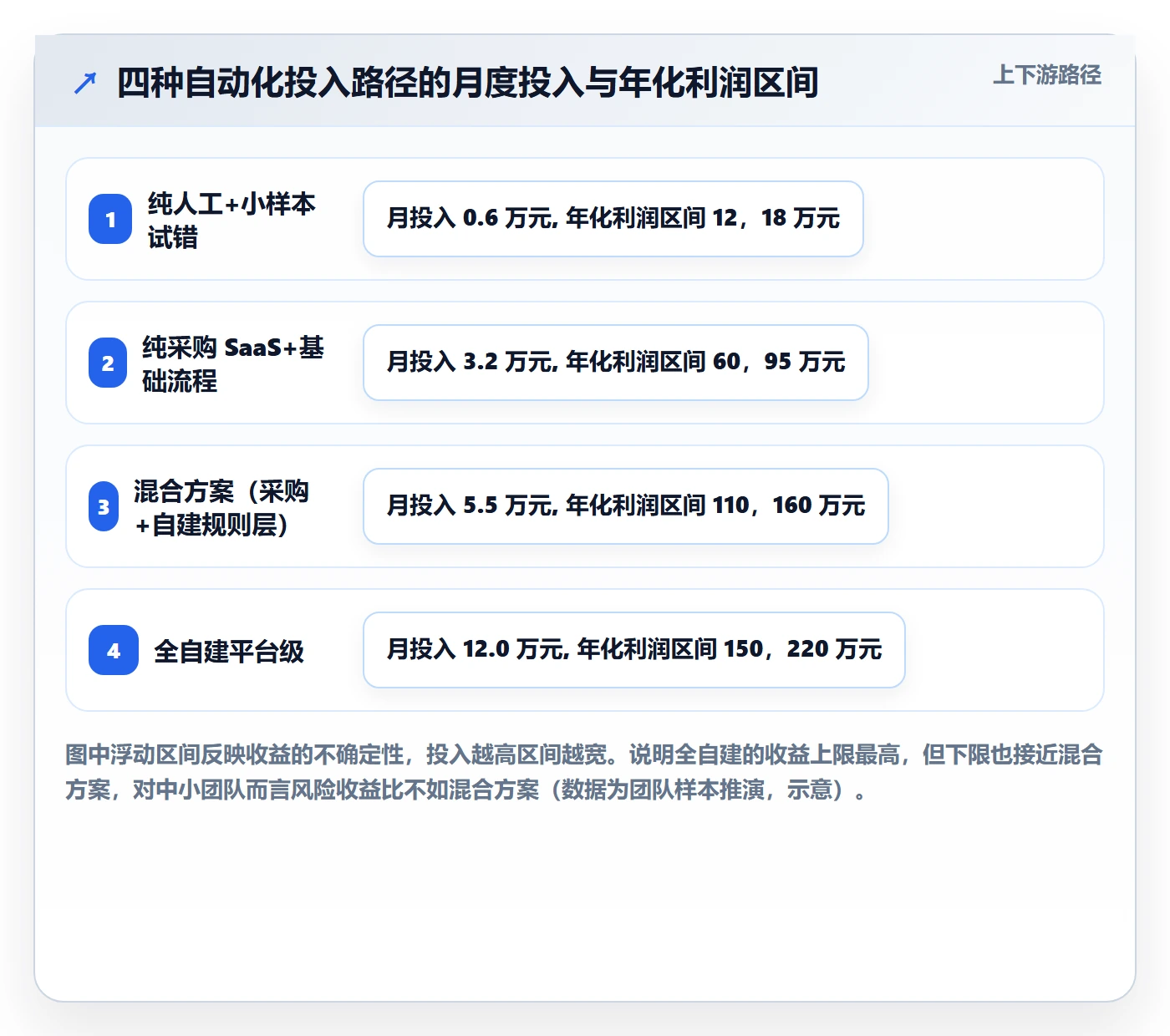Click the blue trend arrow icon beside the title
The height and width of the screenshot is (1036, 1170).
[x=85, y=83]
